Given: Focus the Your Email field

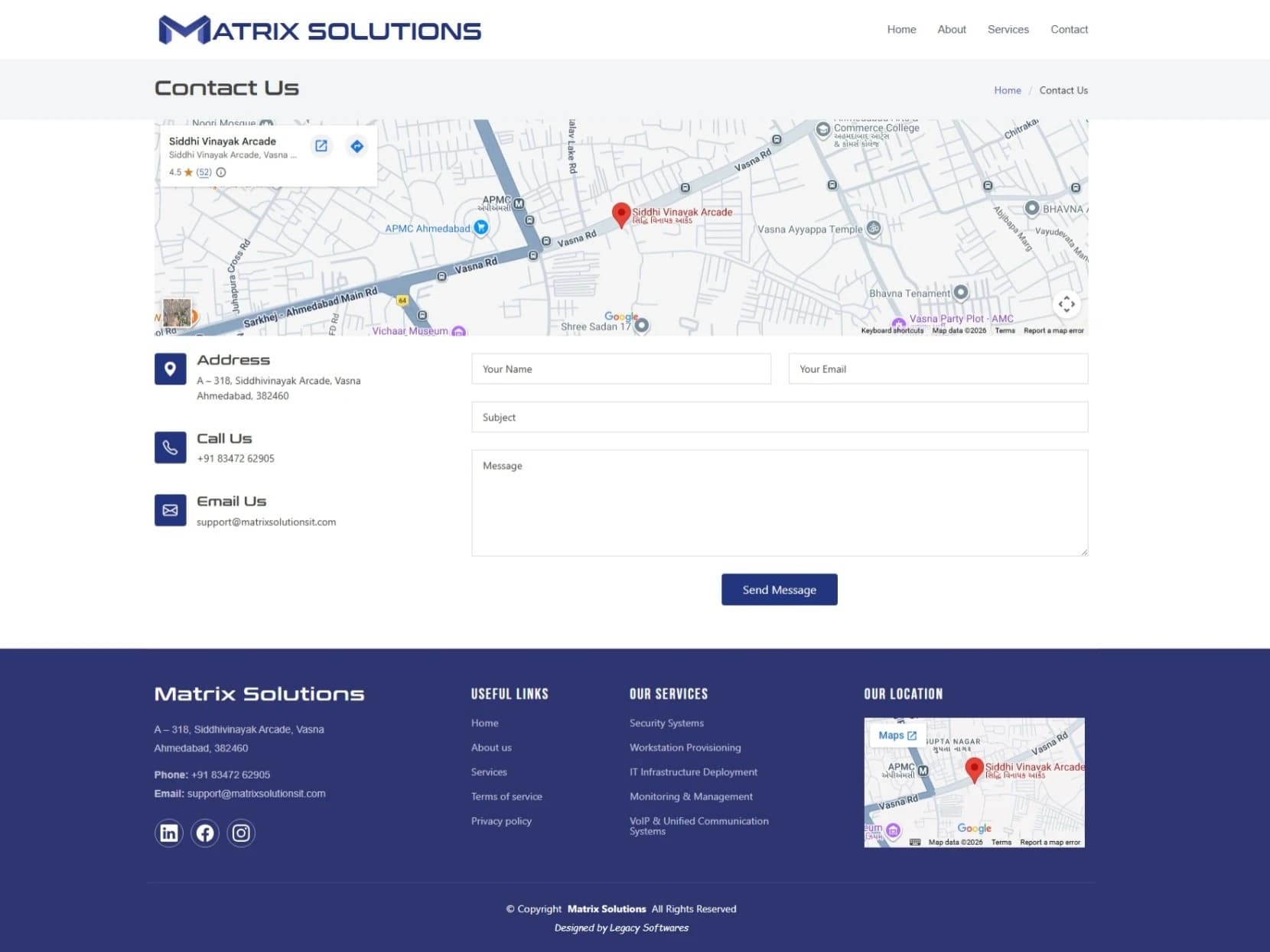Looking at the screenshot, I should [937, 369].
